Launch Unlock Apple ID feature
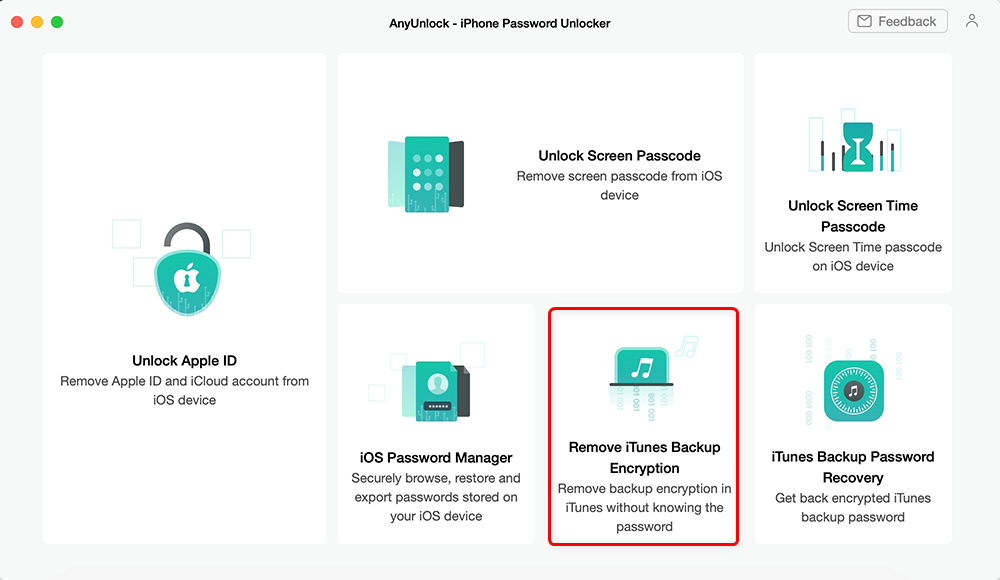This screenshot has height=580, width=1000. point(185,300)
